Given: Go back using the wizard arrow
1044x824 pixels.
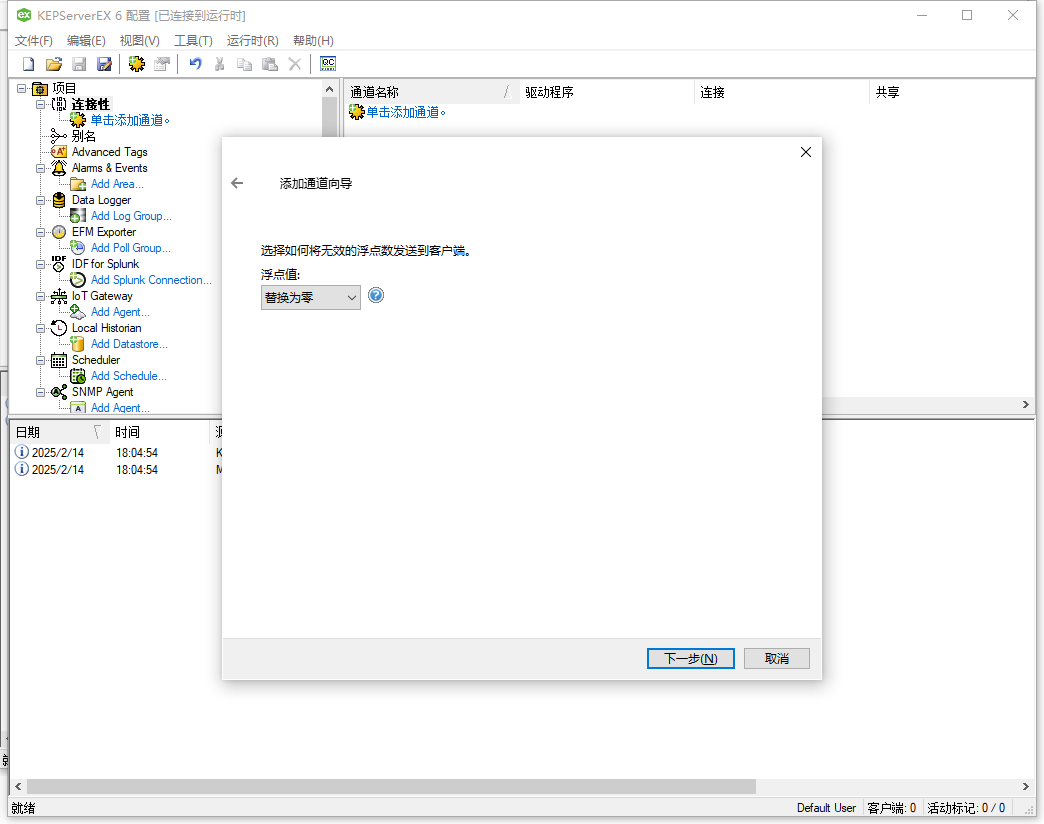Looking at the screenshot, I should click(x=237, y=183).
